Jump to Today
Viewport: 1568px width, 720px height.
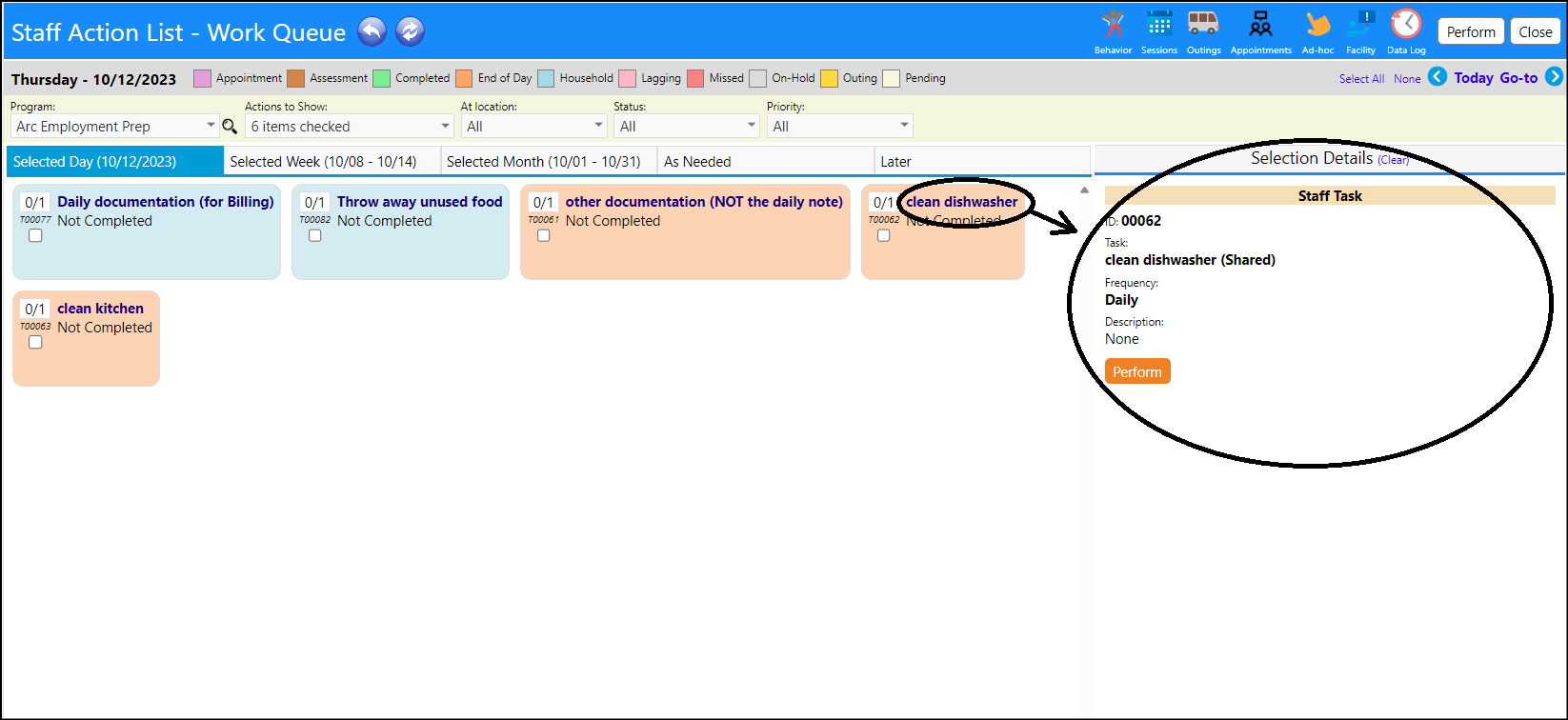(x=1474, y=78)
